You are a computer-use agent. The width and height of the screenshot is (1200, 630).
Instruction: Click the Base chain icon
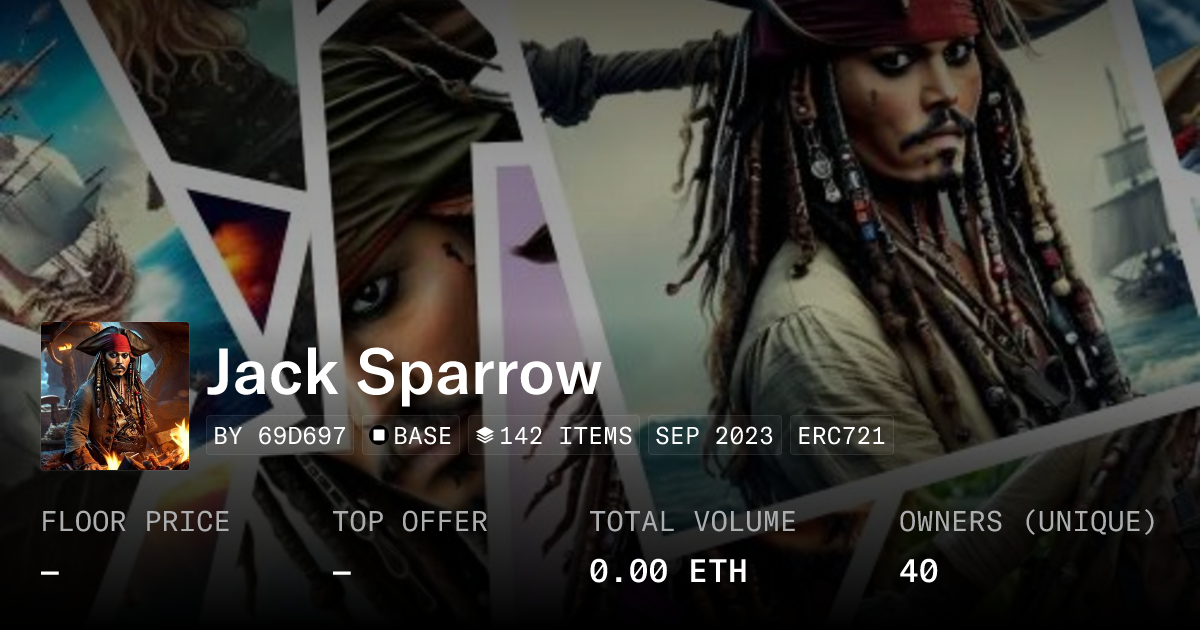379,436
